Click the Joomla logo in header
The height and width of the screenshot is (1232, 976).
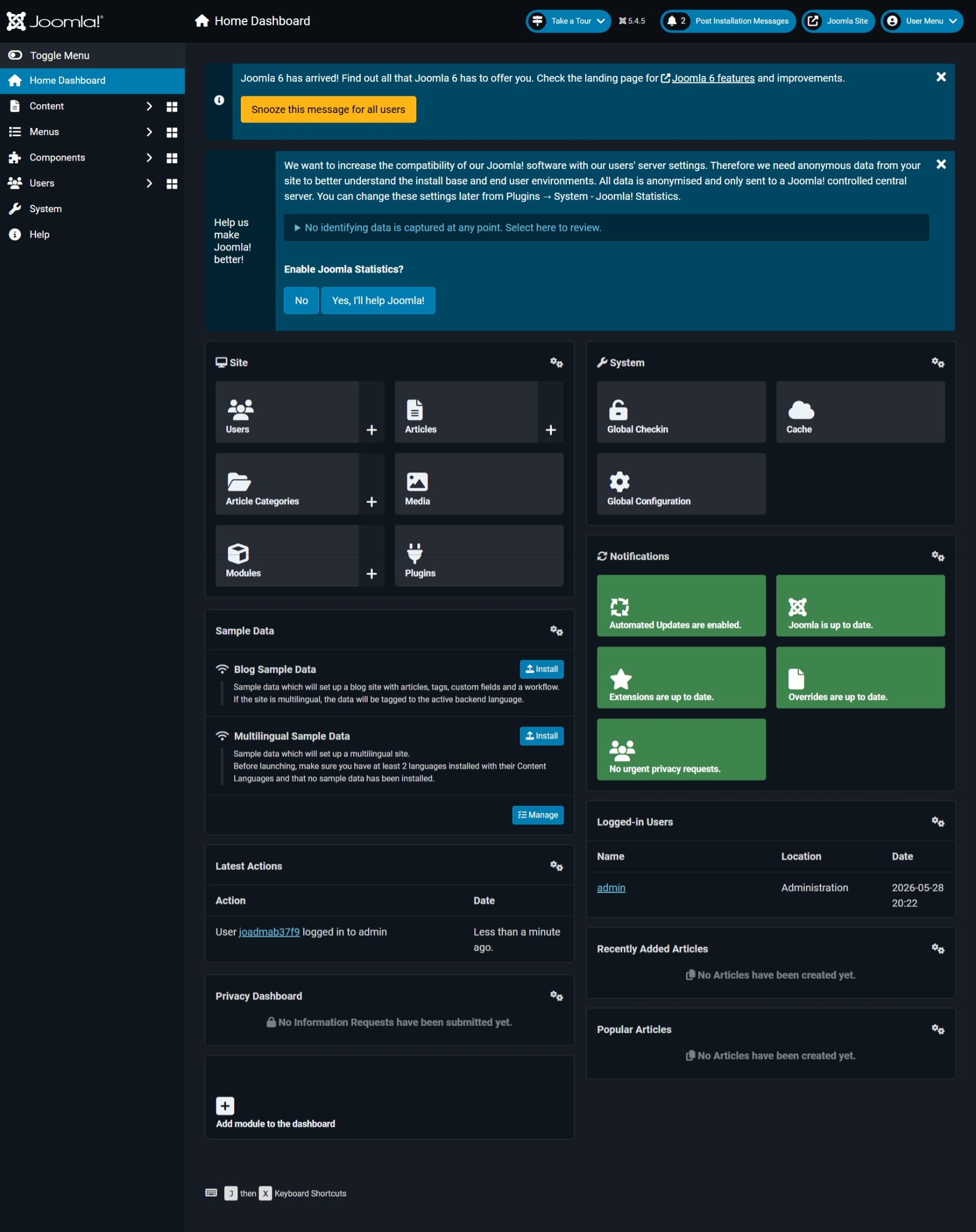[x=55, y=21]
